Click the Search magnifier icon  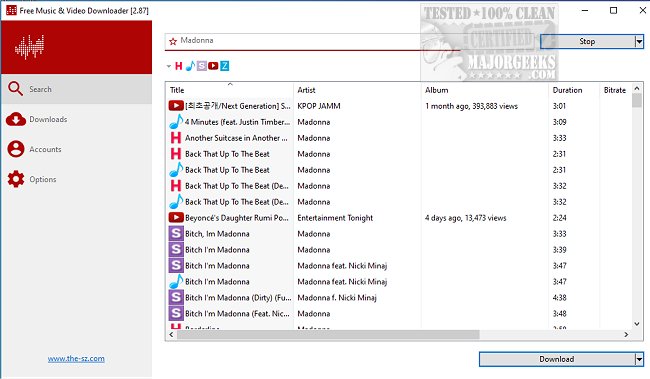pyautogui.click(x=15, y=89)
